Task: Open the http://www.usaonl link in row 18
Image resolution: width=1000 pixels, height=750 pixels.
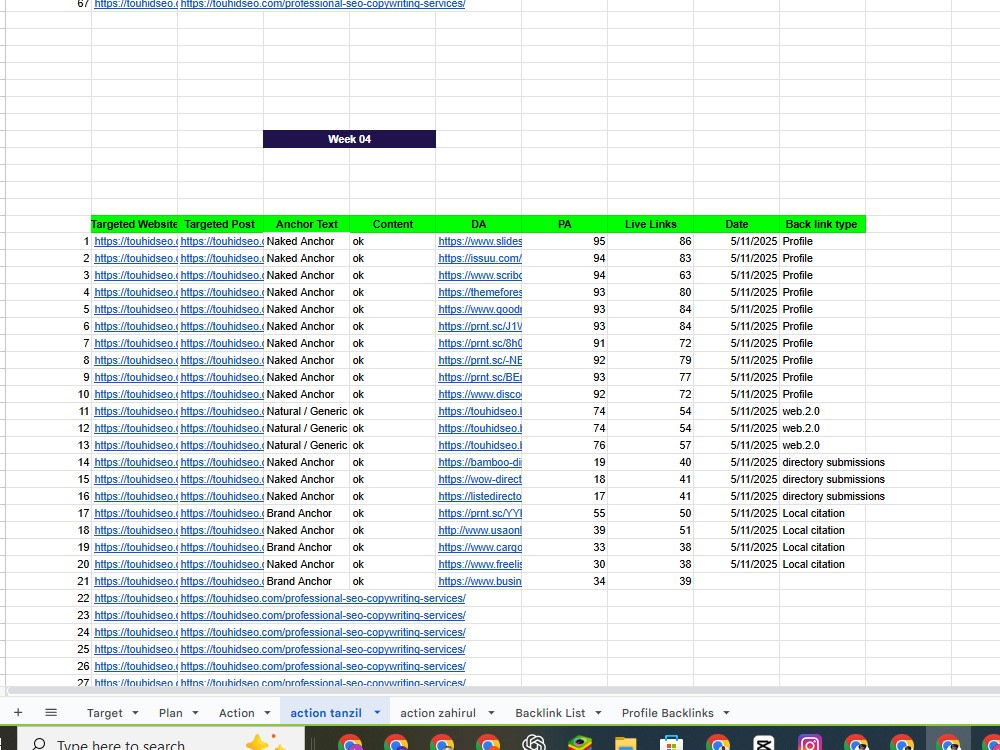Action: [480, 530]
